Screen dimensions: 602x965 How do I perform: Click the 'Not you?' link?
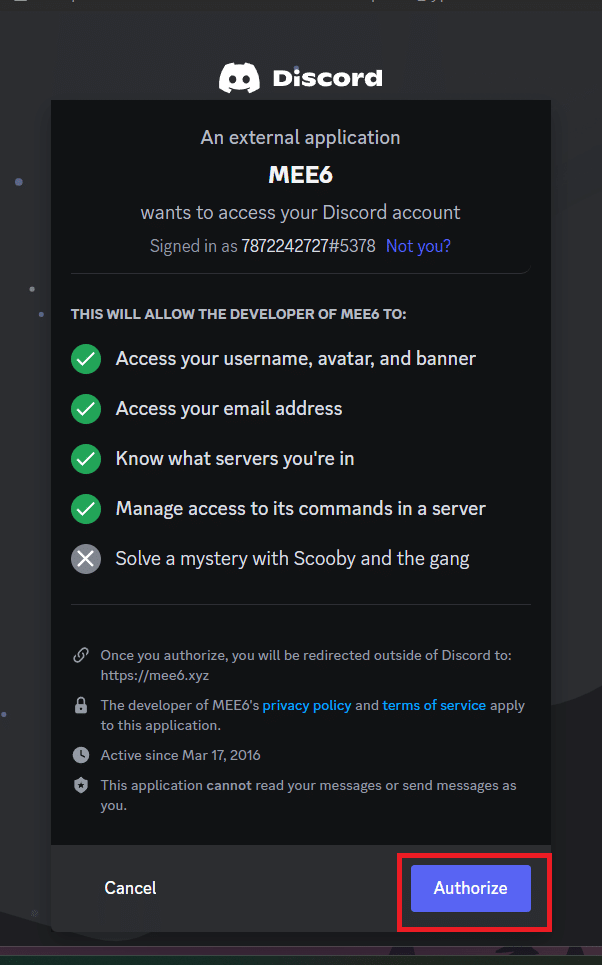(x=418, y=246)
